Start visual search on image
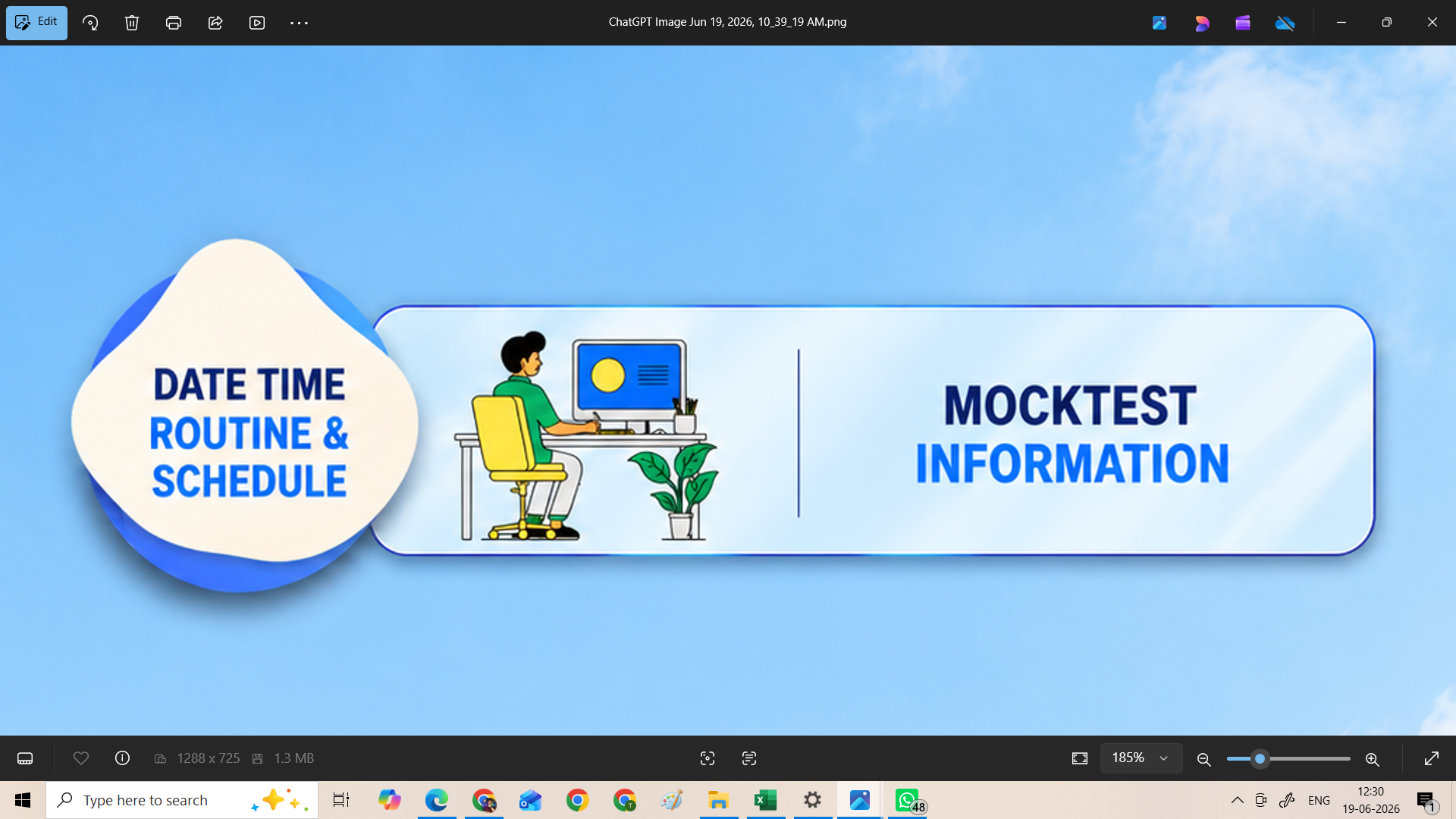 point(708,758)
